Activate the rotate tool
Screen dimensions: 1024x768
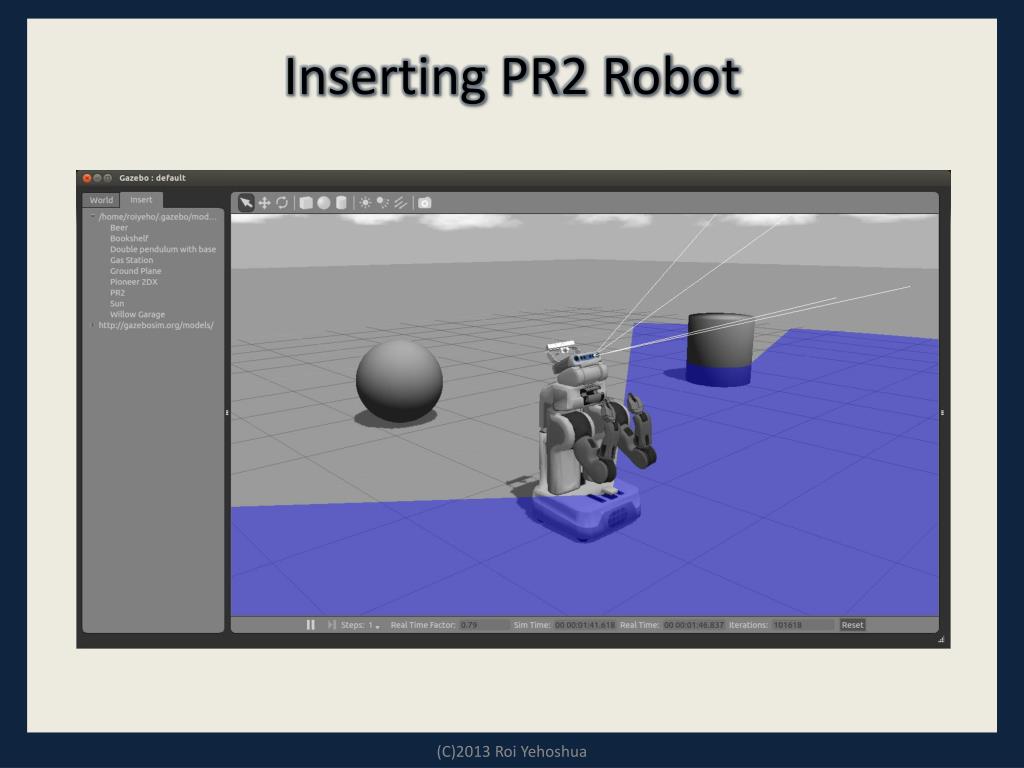coord(282,203)
